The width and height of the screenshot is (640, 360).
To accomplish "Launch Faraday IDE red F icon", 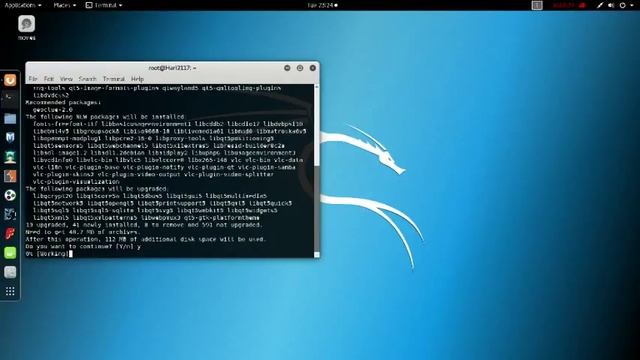I will tap(10, 233).
